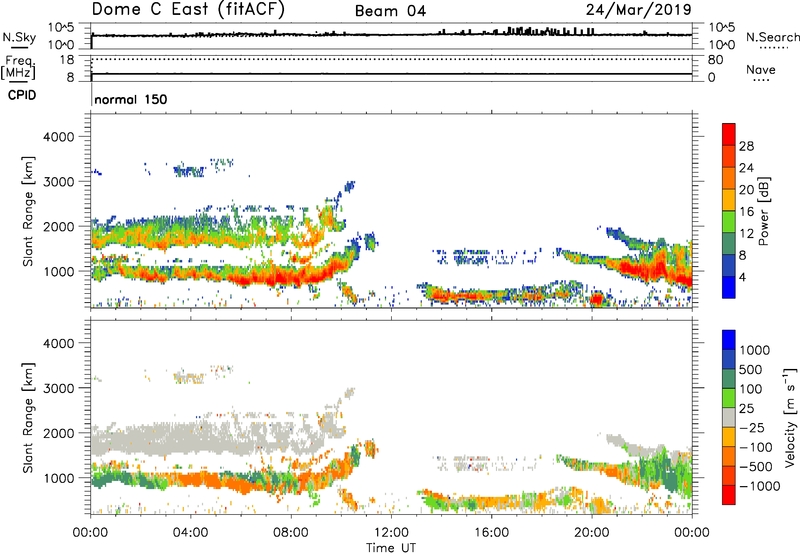Click the '08:00' time axis label
This screenshot has width=800, height=554.
[x=291, y=533]
